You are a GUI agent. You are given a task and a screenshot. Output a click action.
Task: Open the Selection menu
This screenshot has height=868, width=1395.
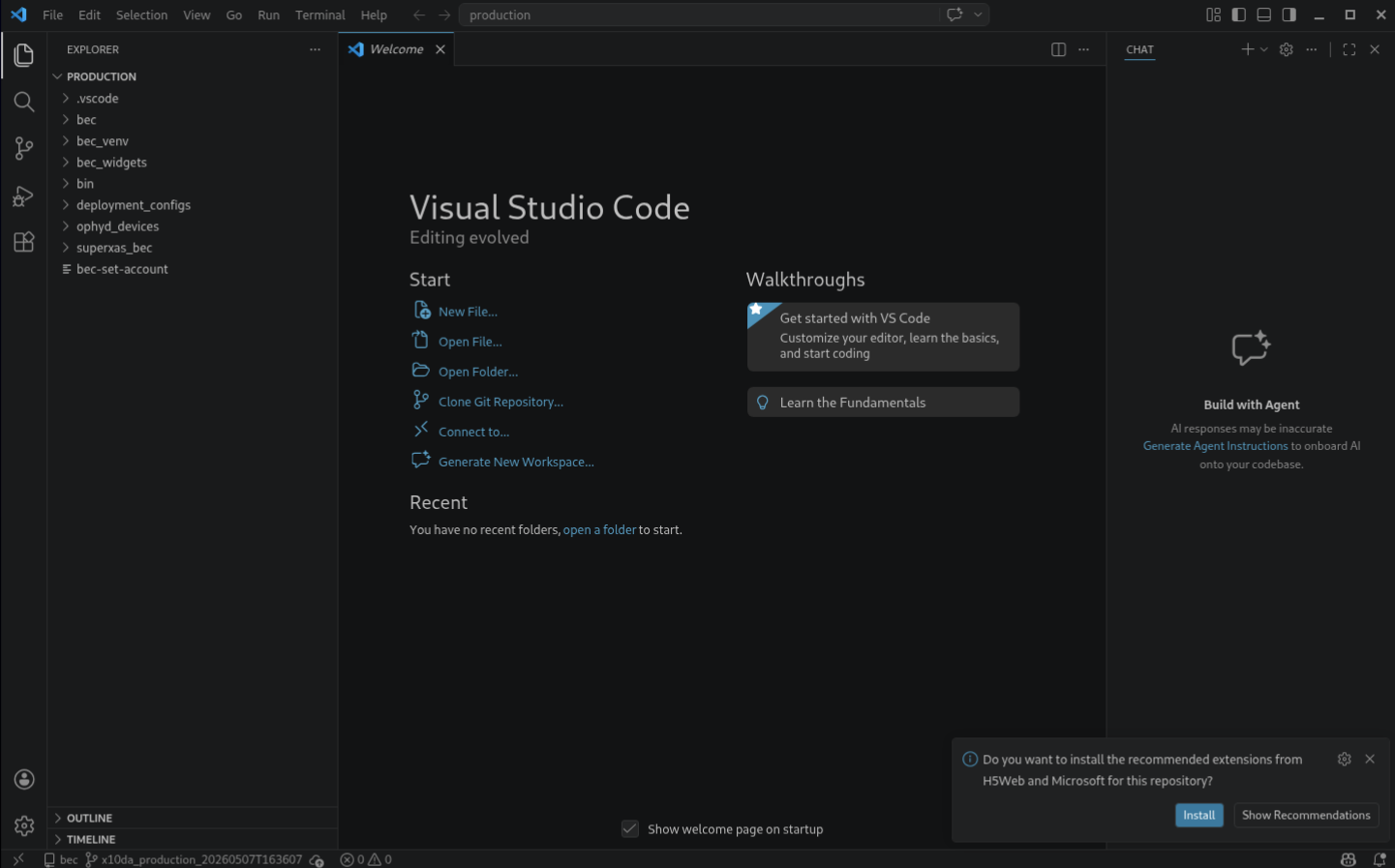(141, 15)
